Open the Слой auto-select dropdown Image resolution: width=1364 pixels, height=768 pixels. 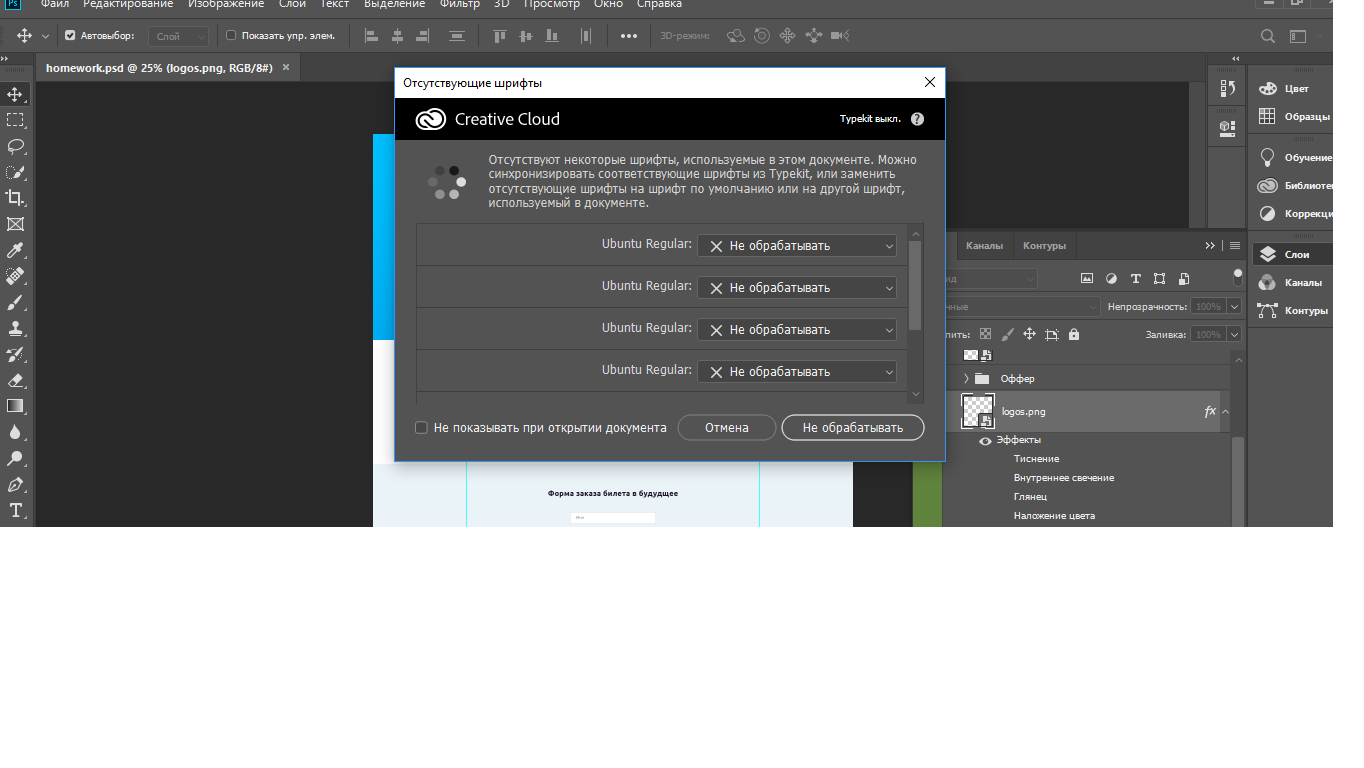179,36
